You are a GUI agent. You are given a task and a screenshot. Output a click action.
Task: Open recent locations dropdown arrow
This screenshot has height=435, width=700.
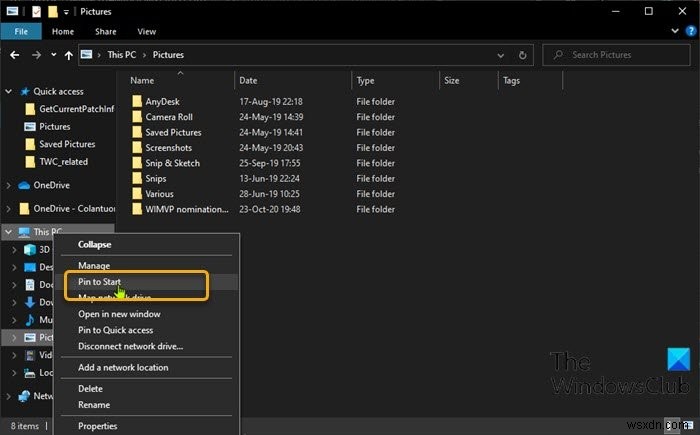coord(54,54)
